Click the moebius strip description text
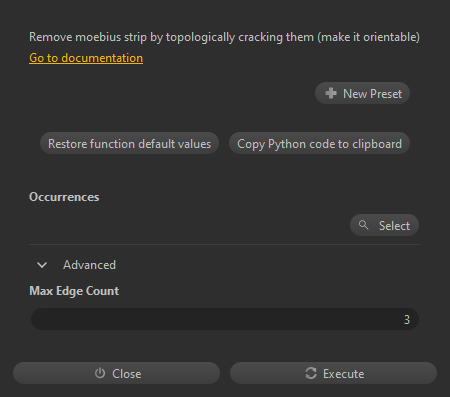450x397 pixels. [224, 37]
